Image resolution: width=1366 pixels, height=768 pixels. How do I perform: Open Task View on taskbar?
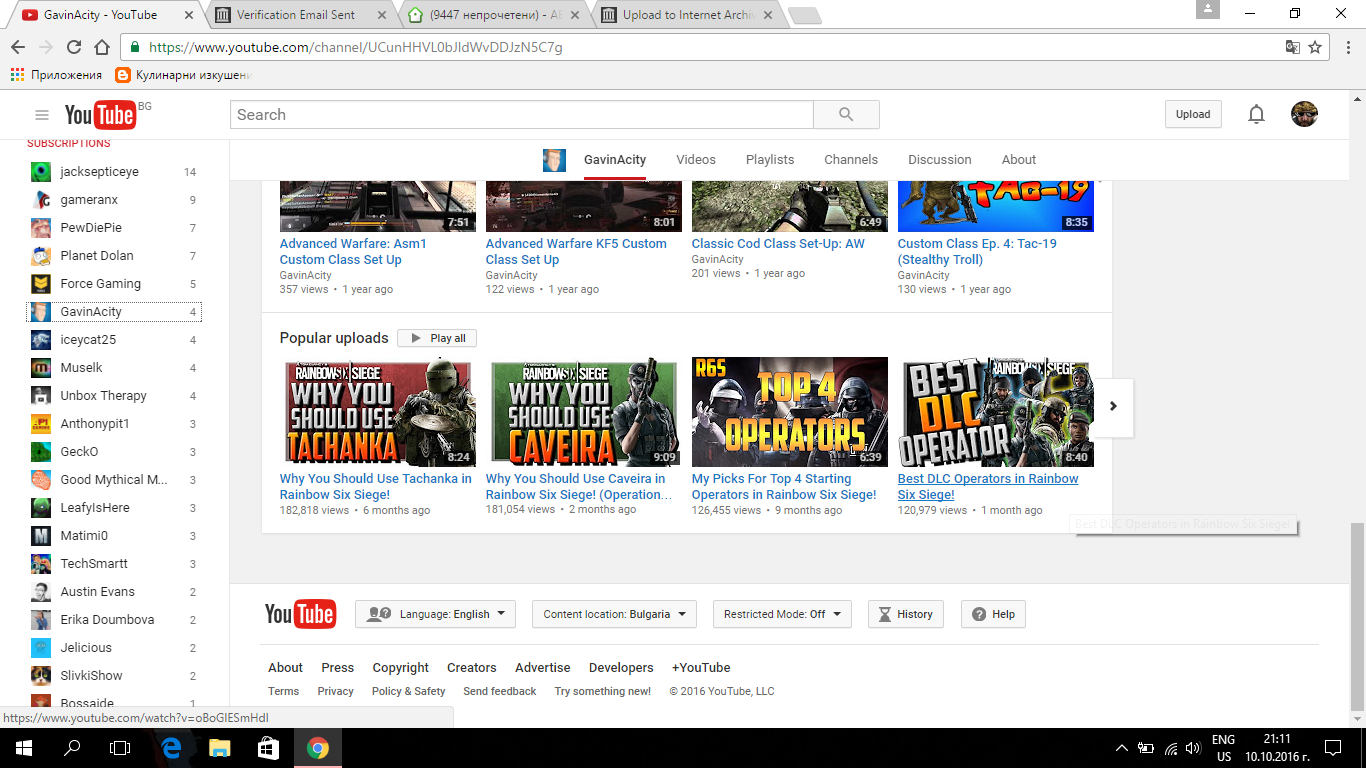tap(120, 748)
